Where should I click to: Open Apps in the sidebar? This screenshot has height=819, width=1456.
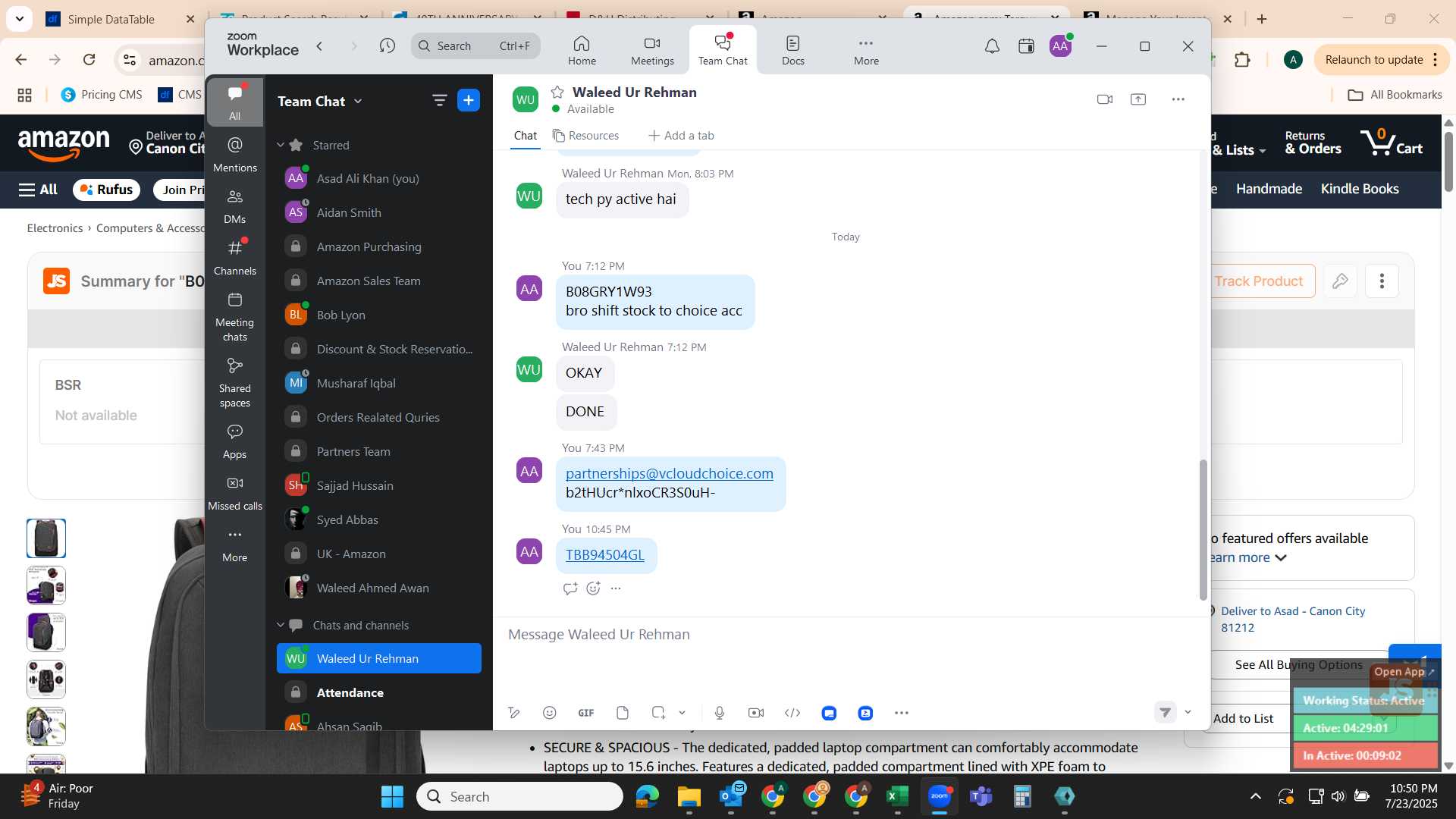[235, 441]
